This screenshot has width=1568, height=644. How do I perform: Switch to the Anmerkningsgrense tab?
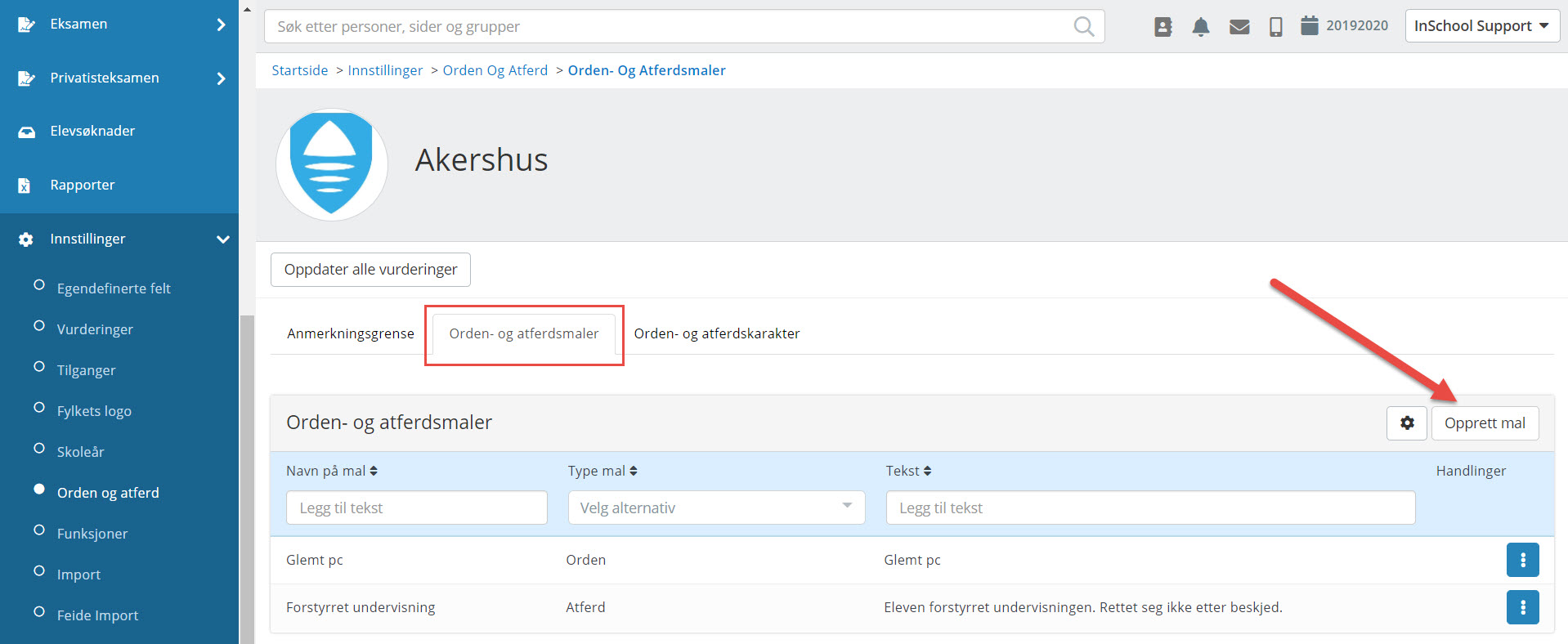pyautogui.click(x=351, y=333)
